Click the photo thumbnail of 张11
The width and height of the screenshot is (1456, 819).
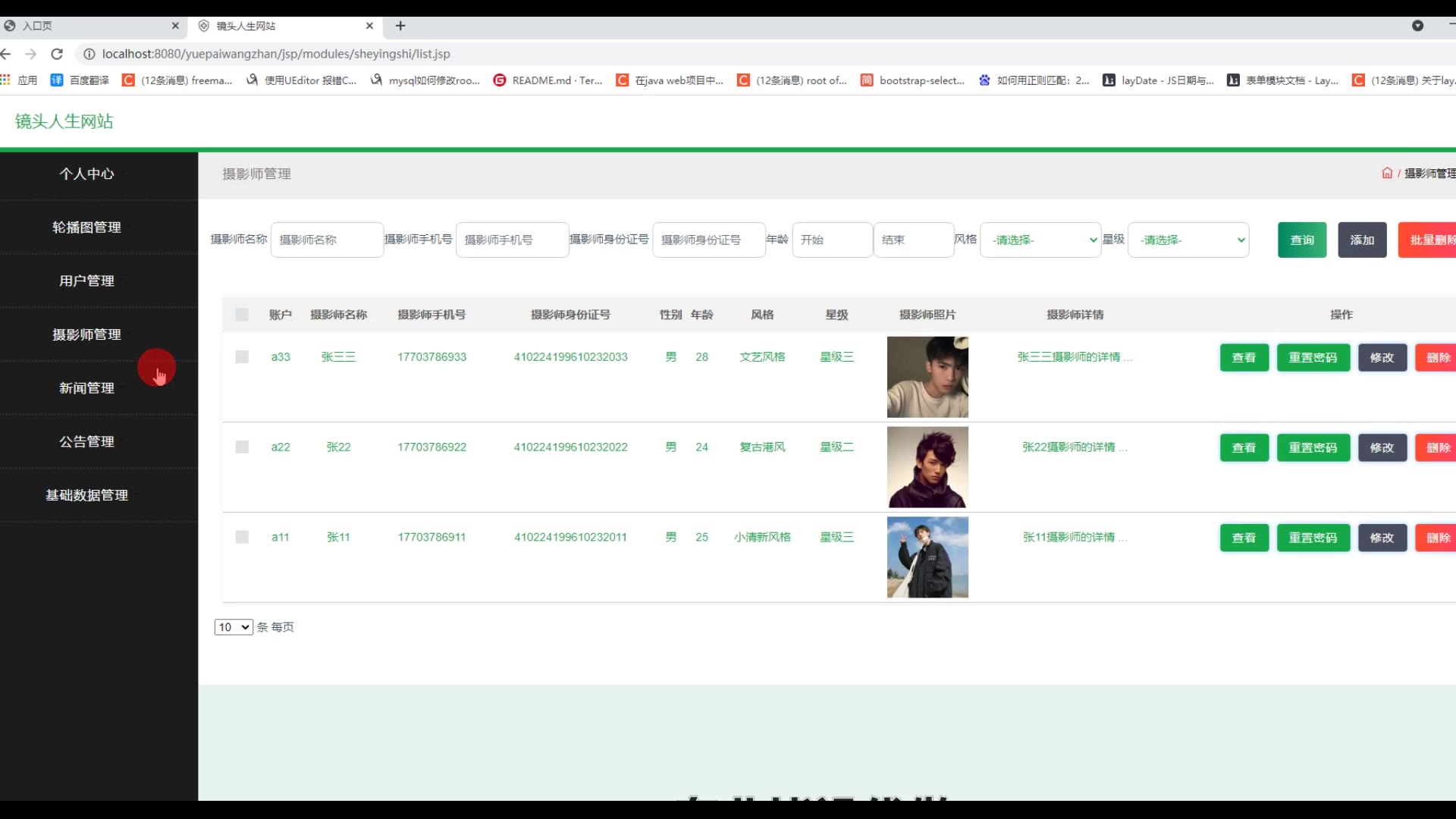927,557
